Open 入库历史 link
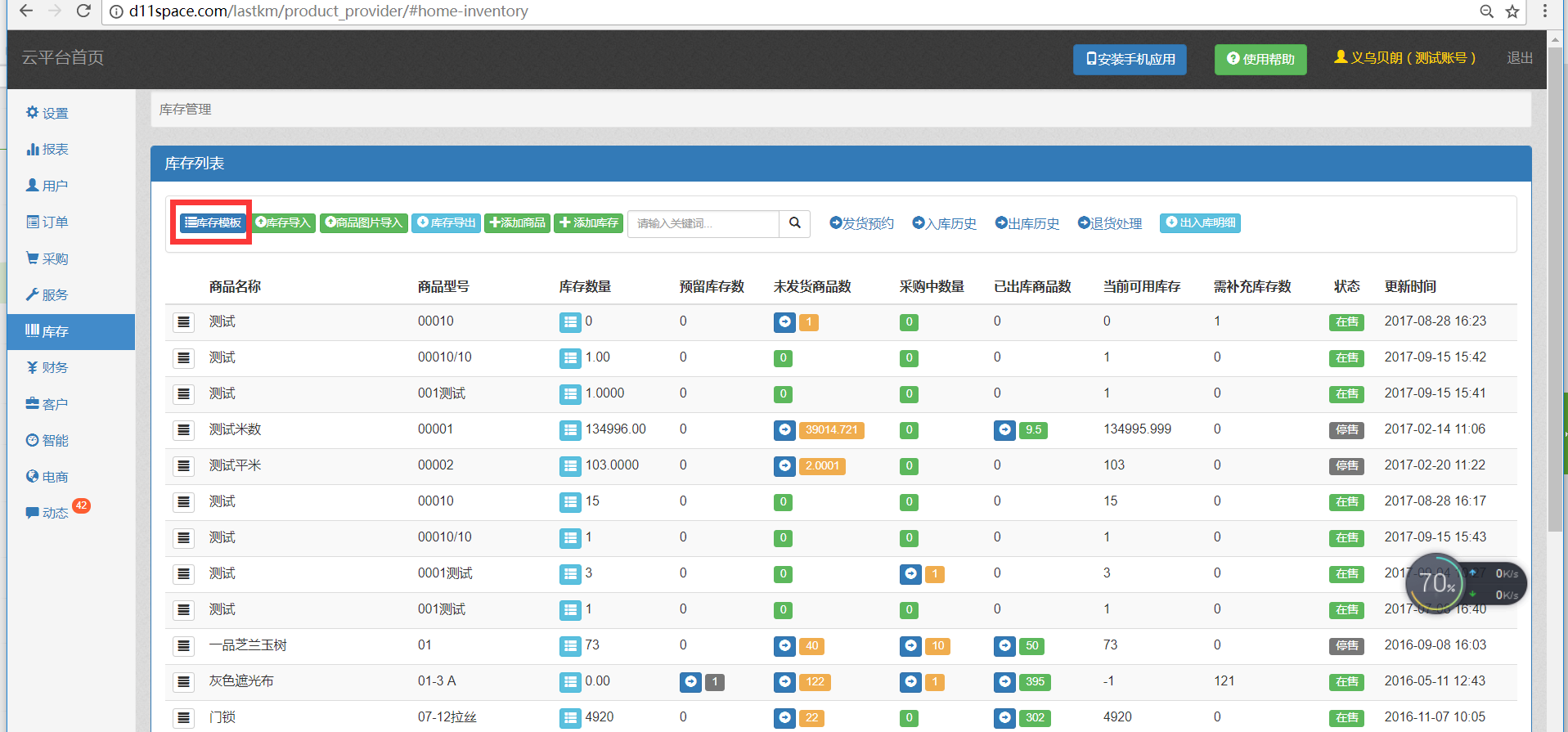Viewport: 1568px width, 732px height. (944, 223)
